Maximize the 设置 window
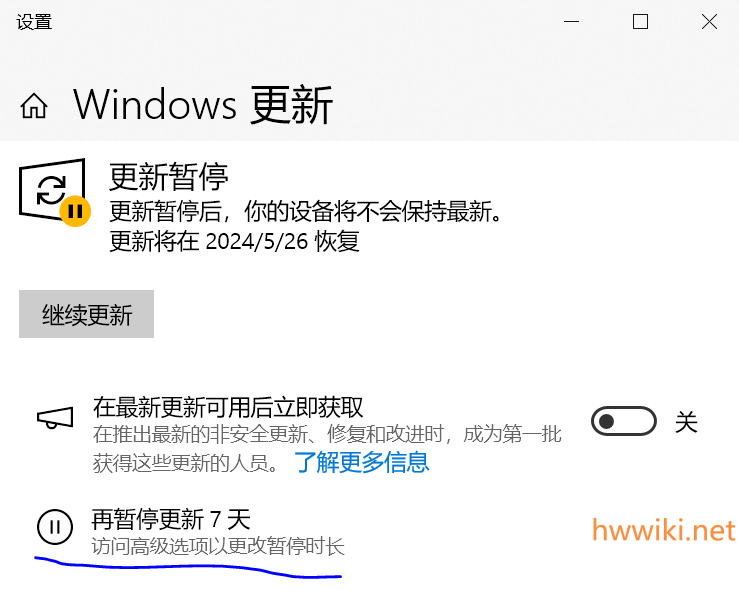The width and height of the screenshot is (739, 590). click(640, 22)
